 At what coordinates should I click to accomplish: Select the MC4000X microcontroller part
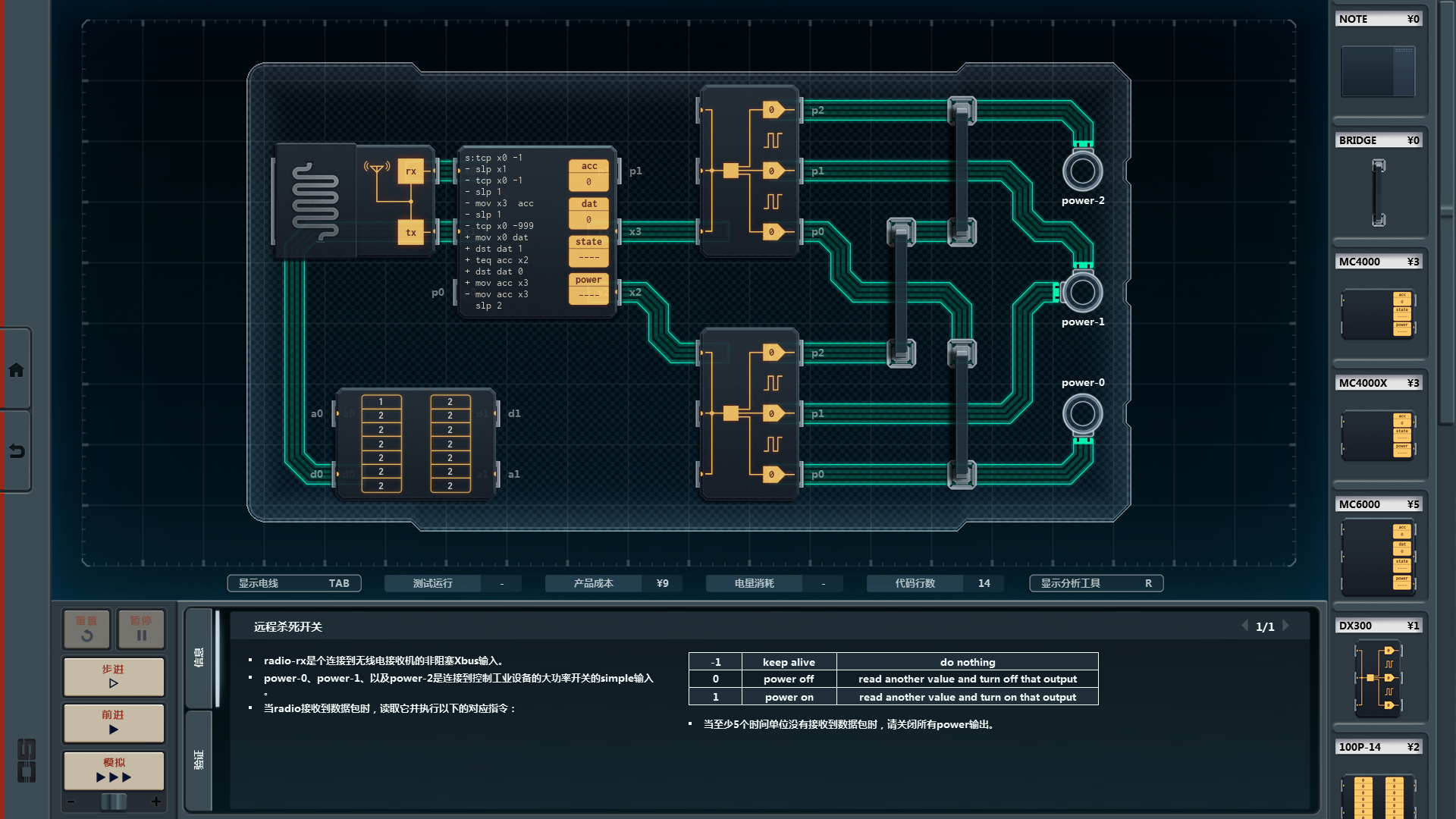pos(1378,435)
